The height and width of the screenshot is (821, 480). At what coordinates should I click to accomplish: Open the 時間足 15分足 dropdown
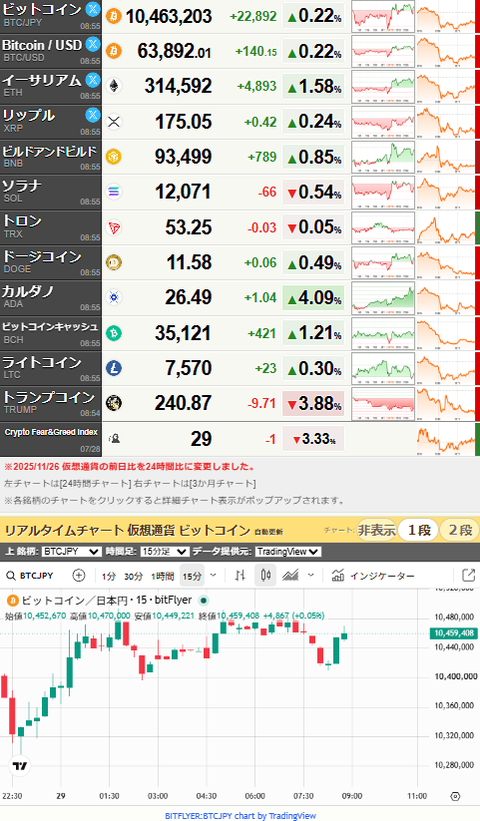tap(165, 551)
